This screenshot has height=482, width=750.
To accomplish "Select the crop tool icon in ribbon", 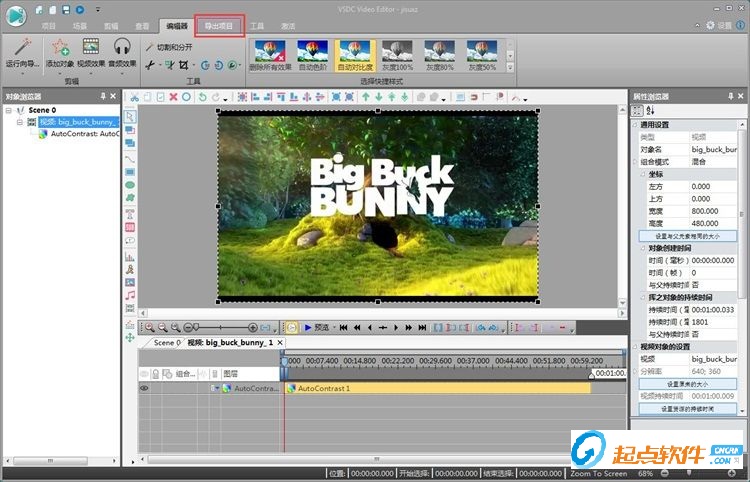I will [x=184, y=65].
